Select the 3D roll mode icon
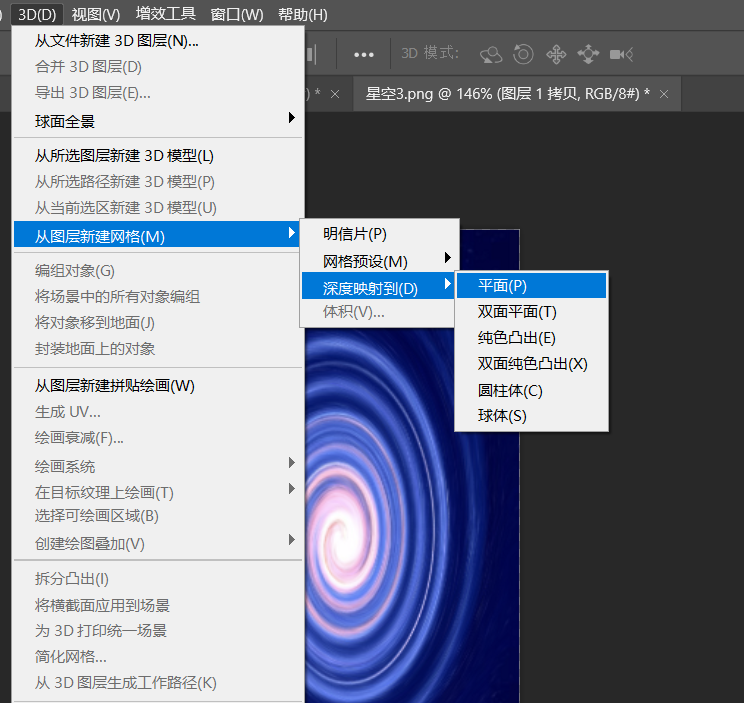 pos(522,54)
